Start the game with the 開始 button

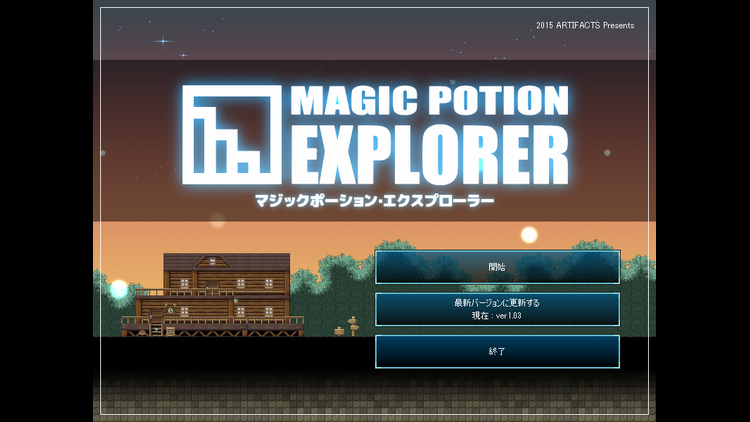tap(497, 267)
